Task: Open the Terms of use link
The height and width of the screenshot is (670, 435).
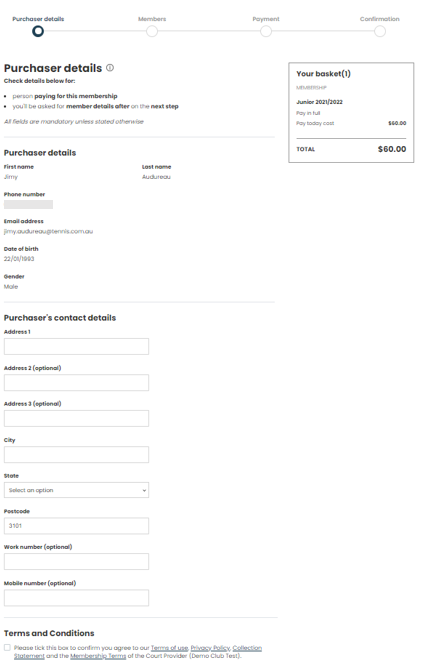Action: click(x=170, y=648)
